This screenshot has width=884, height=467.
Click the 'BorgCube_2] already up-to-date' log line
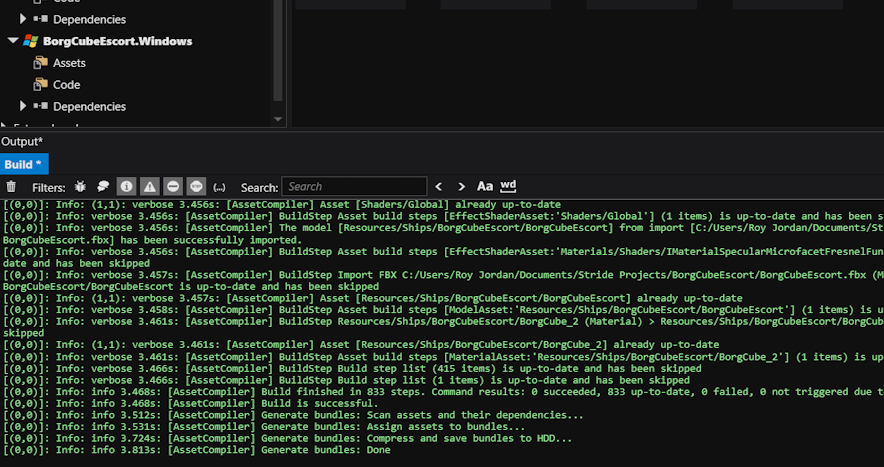tap(361, 345)
